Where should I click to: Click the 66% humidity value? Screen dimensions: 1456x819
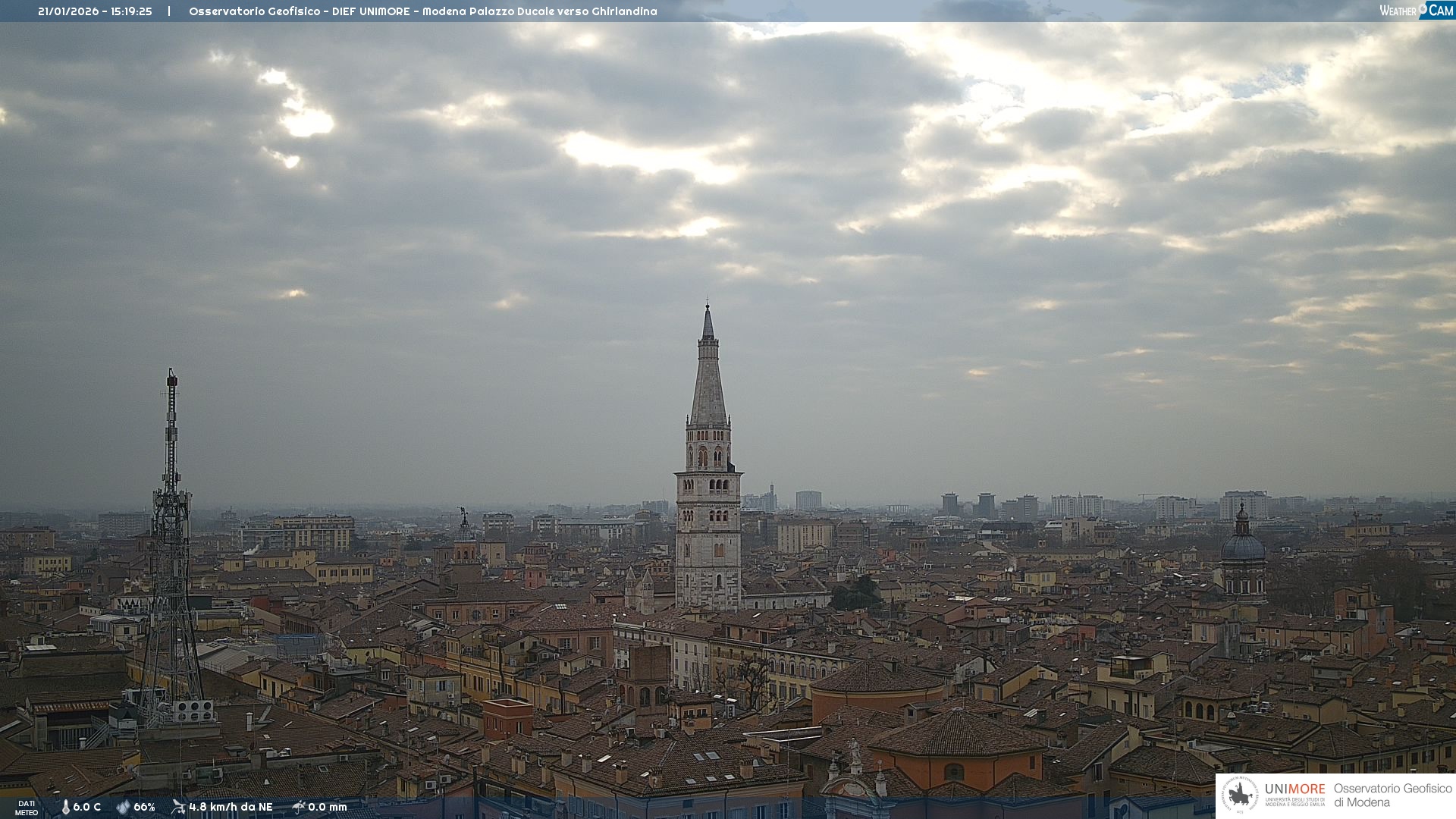pyautogui.click(x=144, y=807)
